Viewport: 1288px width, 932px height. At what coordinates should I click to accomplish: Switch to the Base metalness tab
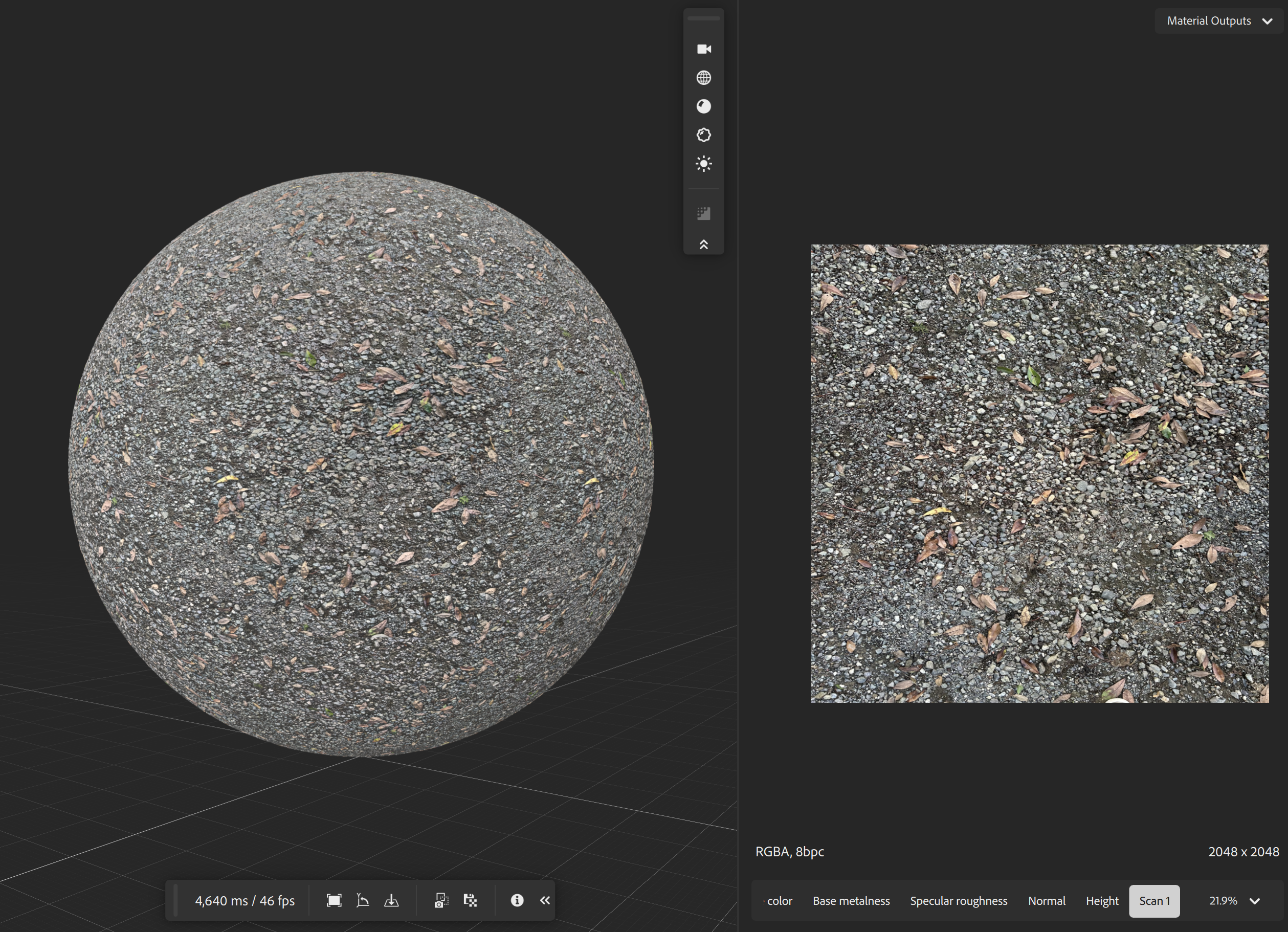[x=851, y=901]
